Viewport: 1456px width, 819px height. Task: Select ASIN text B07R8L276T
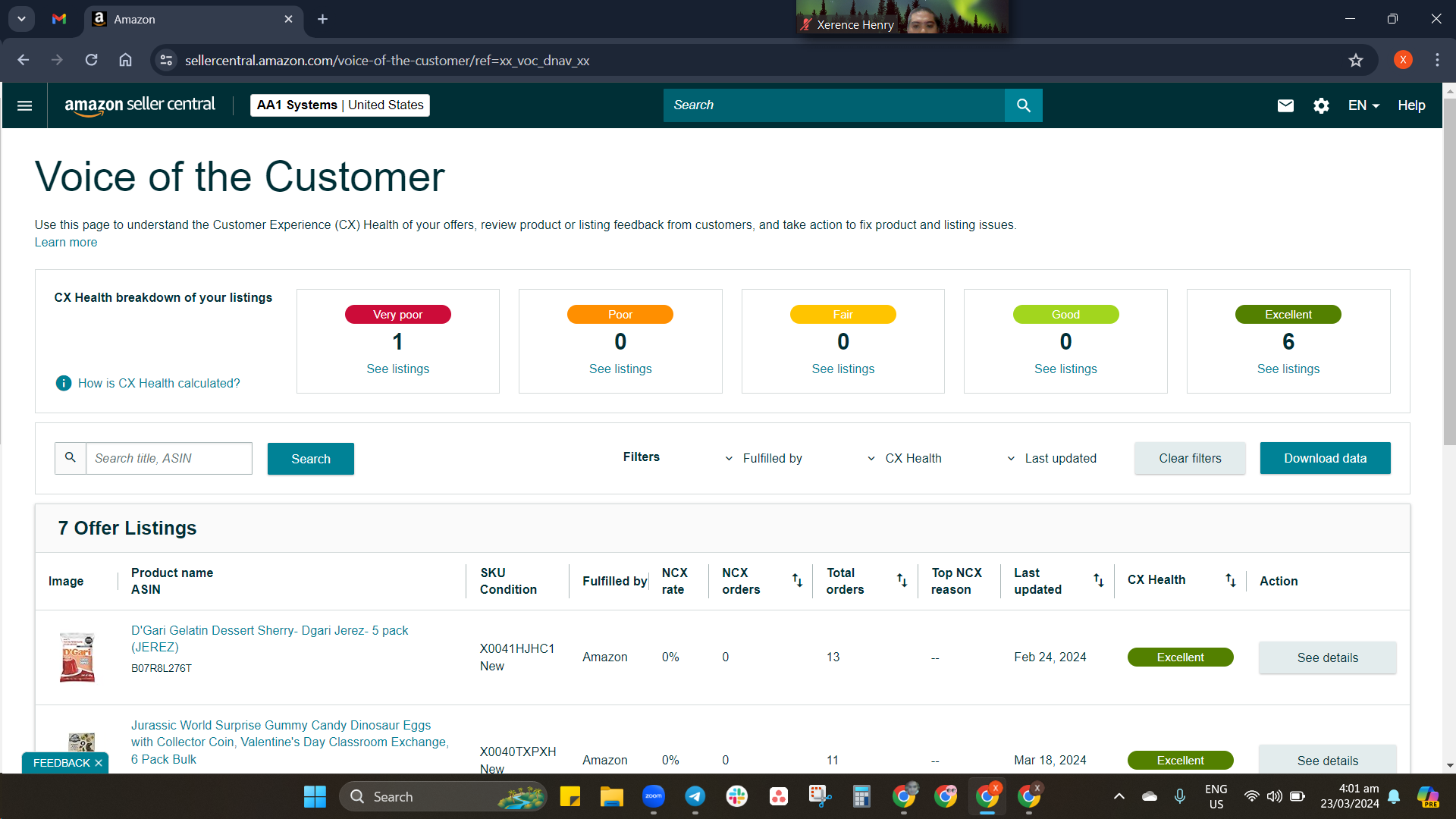click(162, 668)
